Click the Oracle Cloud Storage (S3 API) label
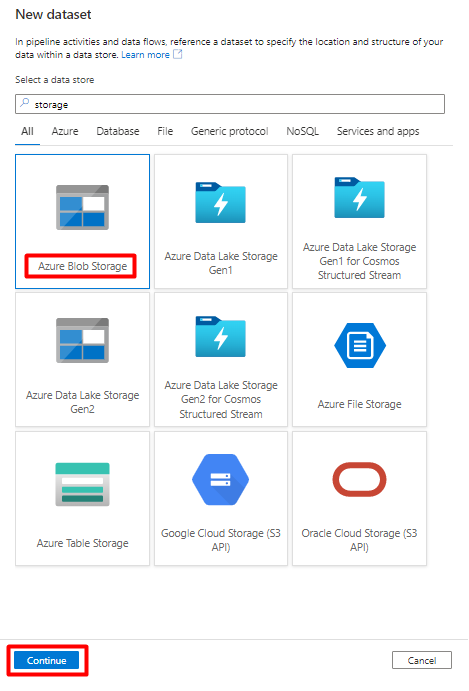The width and height of the screenshot is (469, 691). 359,540
